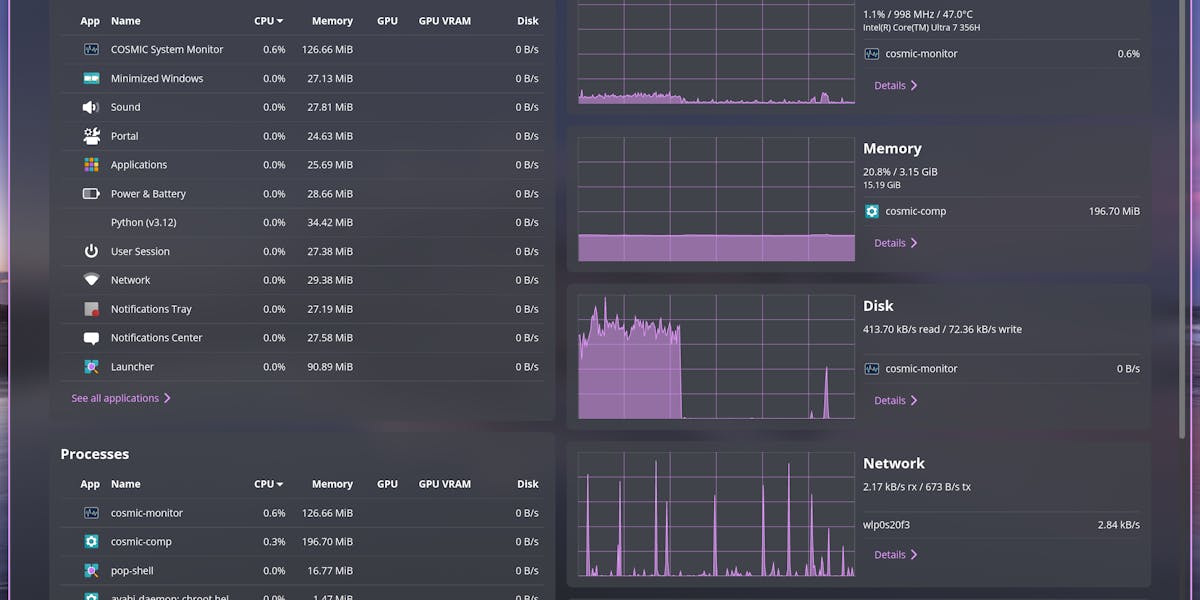Select the Sound speaker icon row
This screenshot has width=1200, height=600.
point(305,107)
